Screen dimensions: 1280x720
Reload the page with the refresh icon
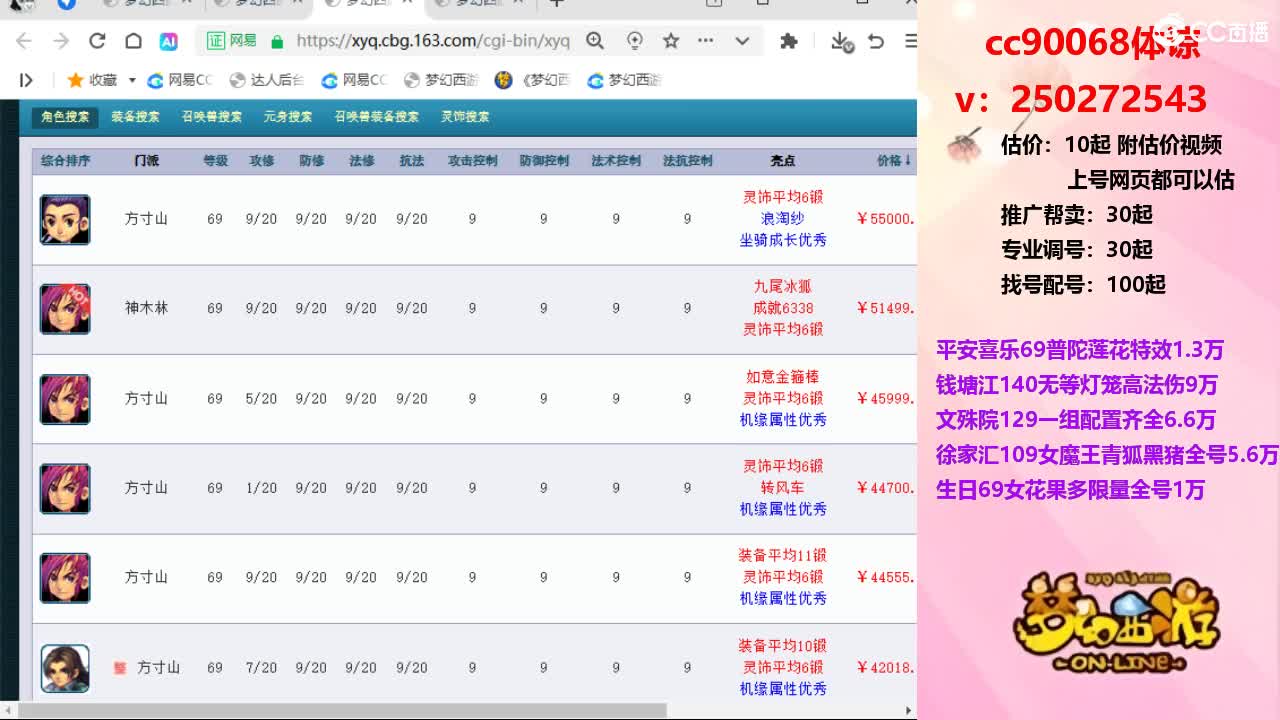point(97,41)
